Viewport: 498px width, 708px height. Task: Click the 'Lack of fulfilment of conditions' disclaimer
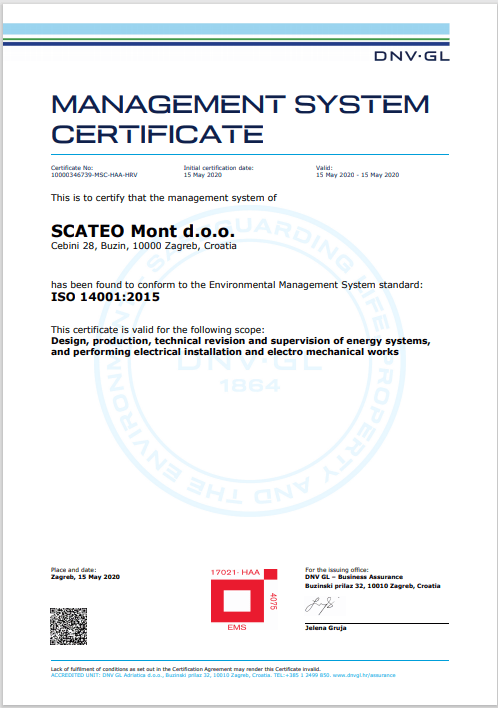click(186, 669)
